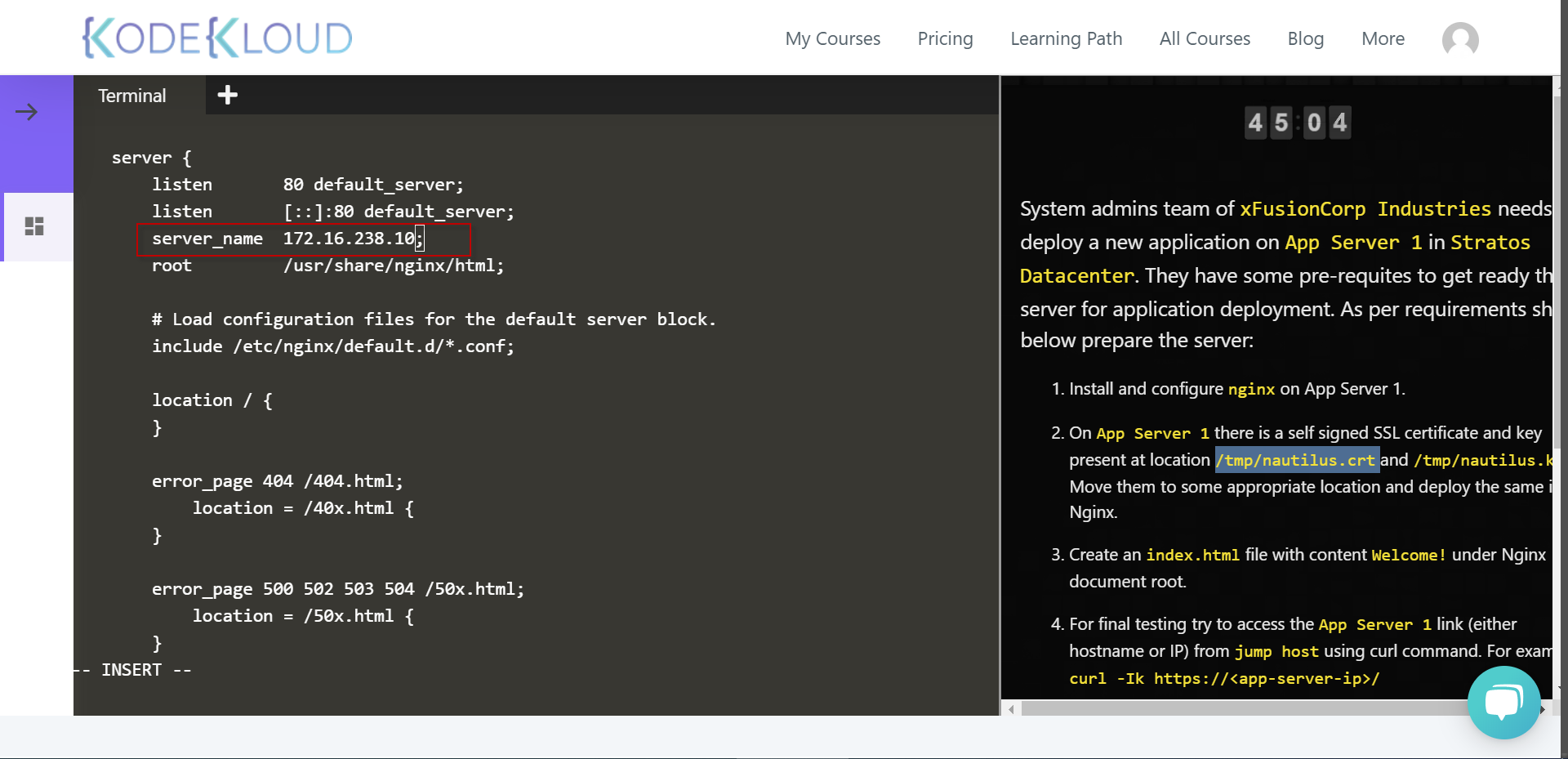Click the 'curl -Ik https://<app-server-ip>/' command
This screenshot has height=759, width=1568.
(1224, 678)
